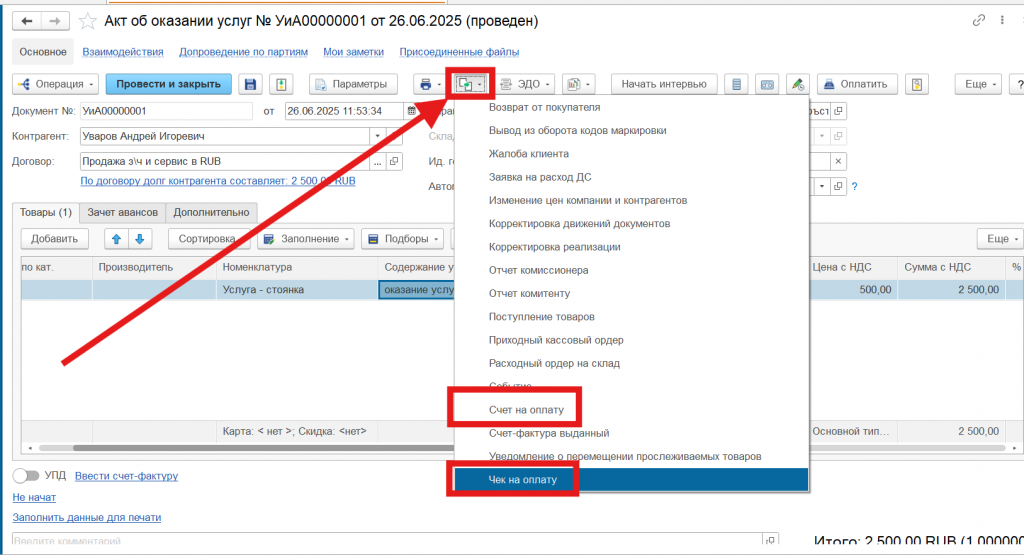
Task: Move row up with blue arrow
Action: point(116,239)
